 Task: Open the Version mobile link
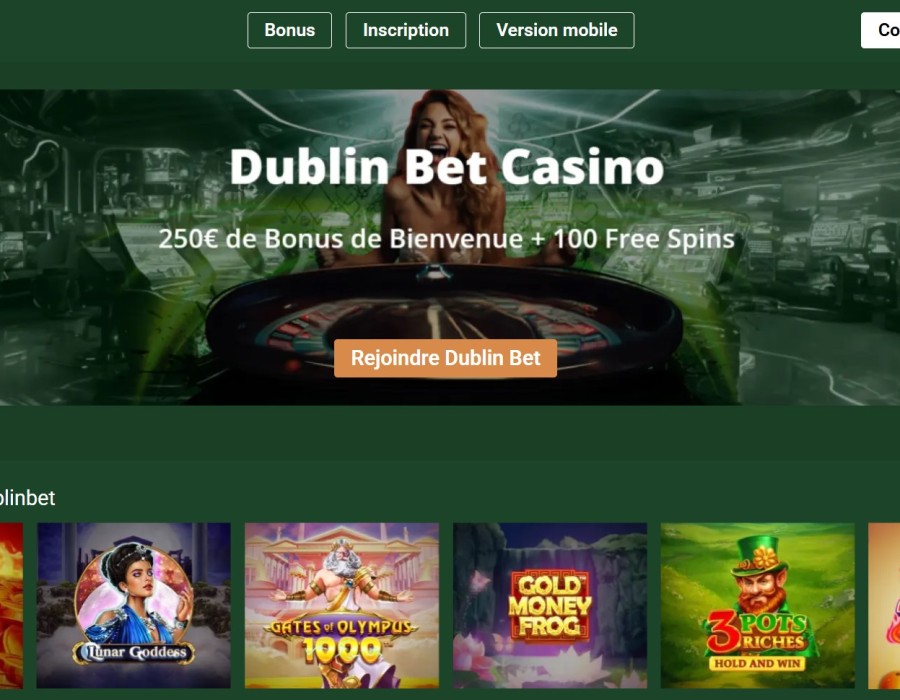tap(556, 30)
